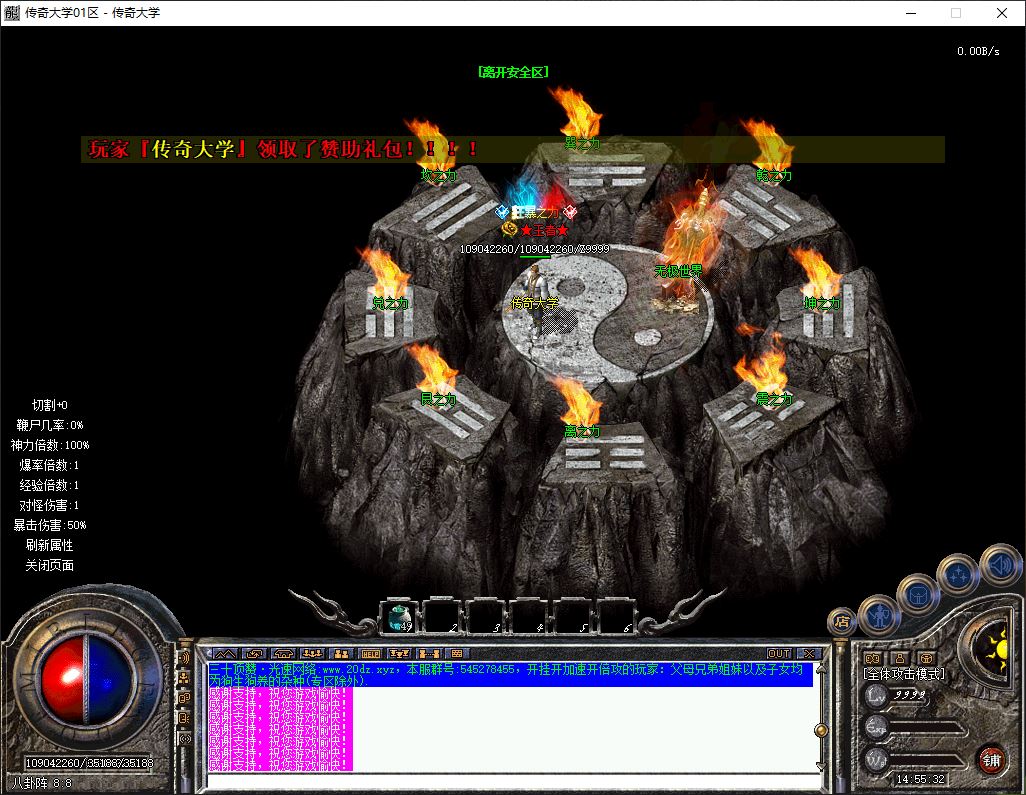Click the glasses-shaped icon above attack mode
Screen dimensions: 1026x795
click(872, 658)
